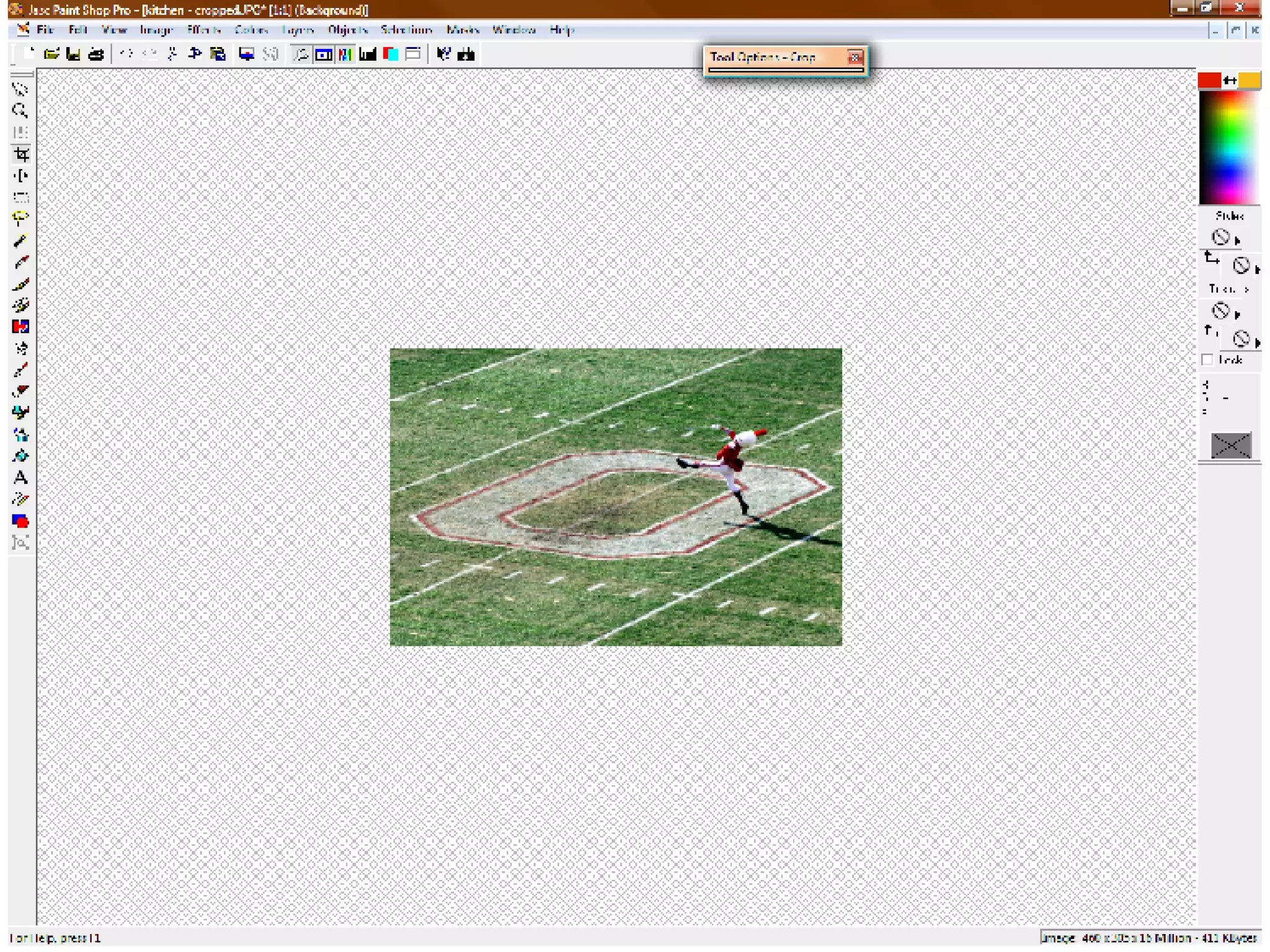Toggle the Lock checkbox in color palette

(x=1207, y=360)
